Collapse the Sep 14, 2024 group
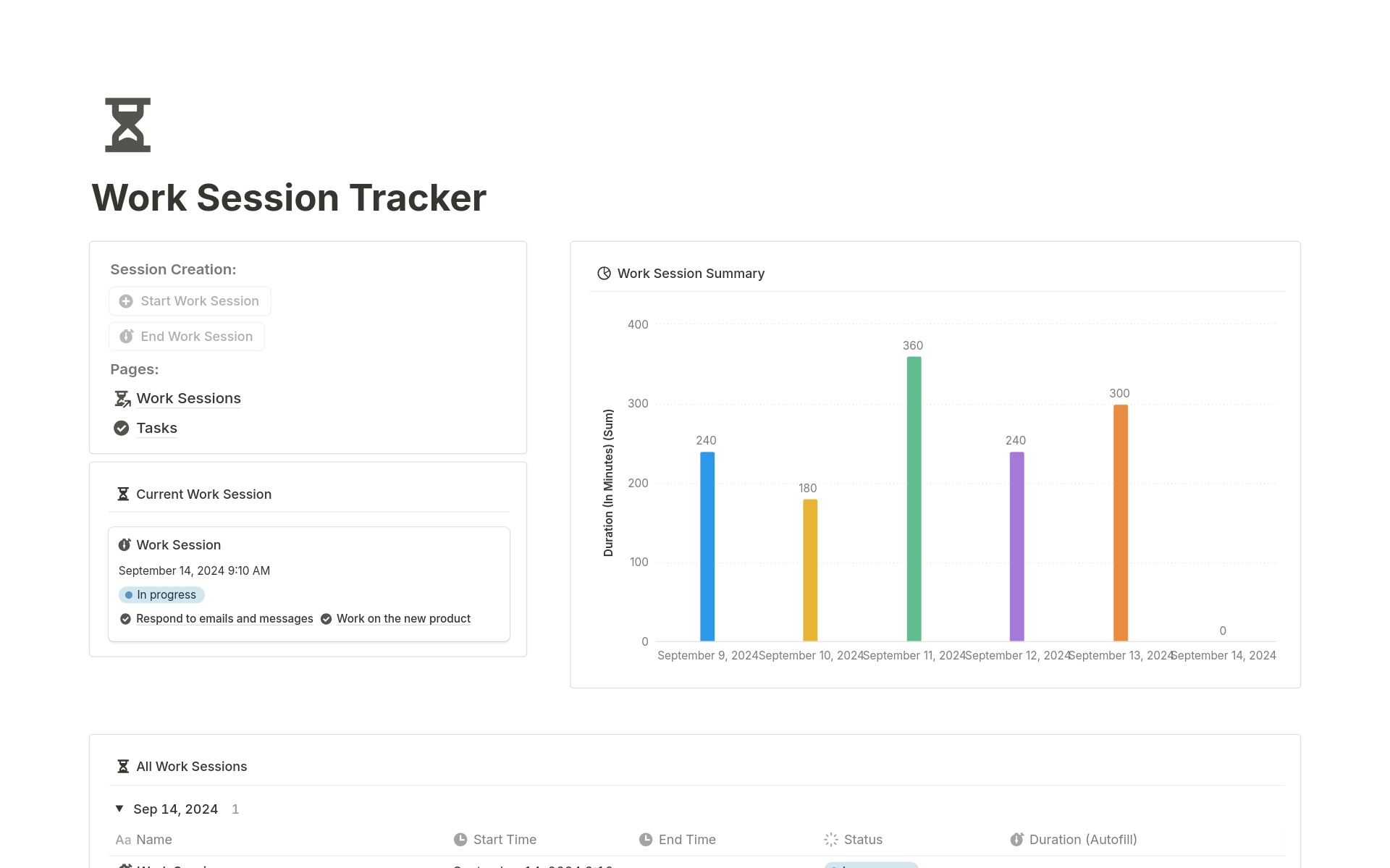The width and height of the screenshot is (1390, 868). tap(119, 808)
